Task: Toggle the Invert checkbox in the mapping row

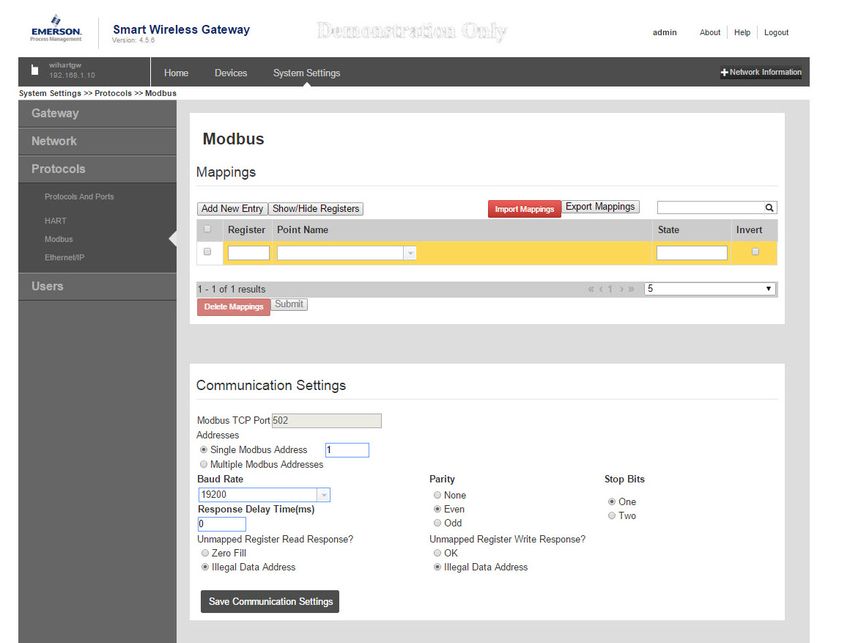Action: pyautogui.click(x=755, y=252)
